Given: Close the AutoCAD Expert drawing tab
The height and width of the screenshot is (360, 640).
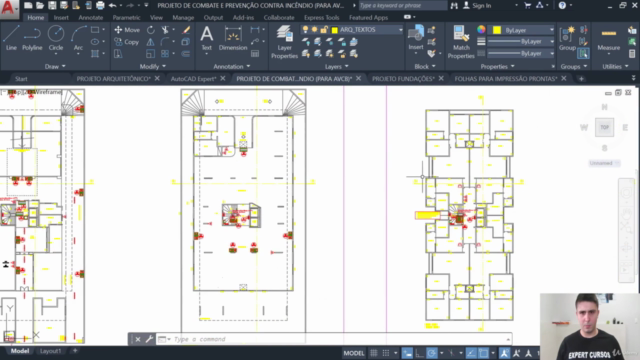Looking at the screenshot, I should point(222,78).
